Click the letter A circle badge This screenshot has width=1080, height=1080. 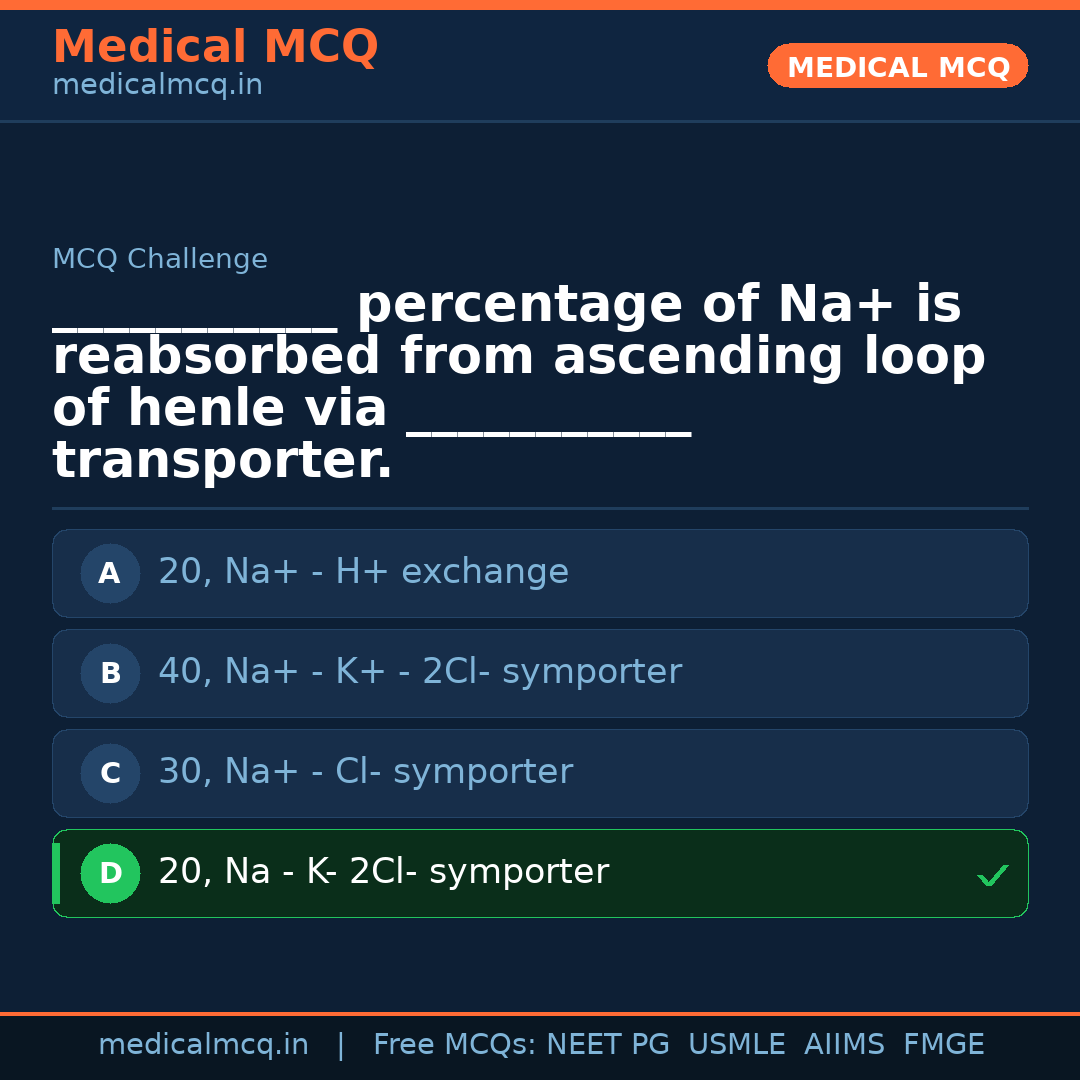click(110, 573)
